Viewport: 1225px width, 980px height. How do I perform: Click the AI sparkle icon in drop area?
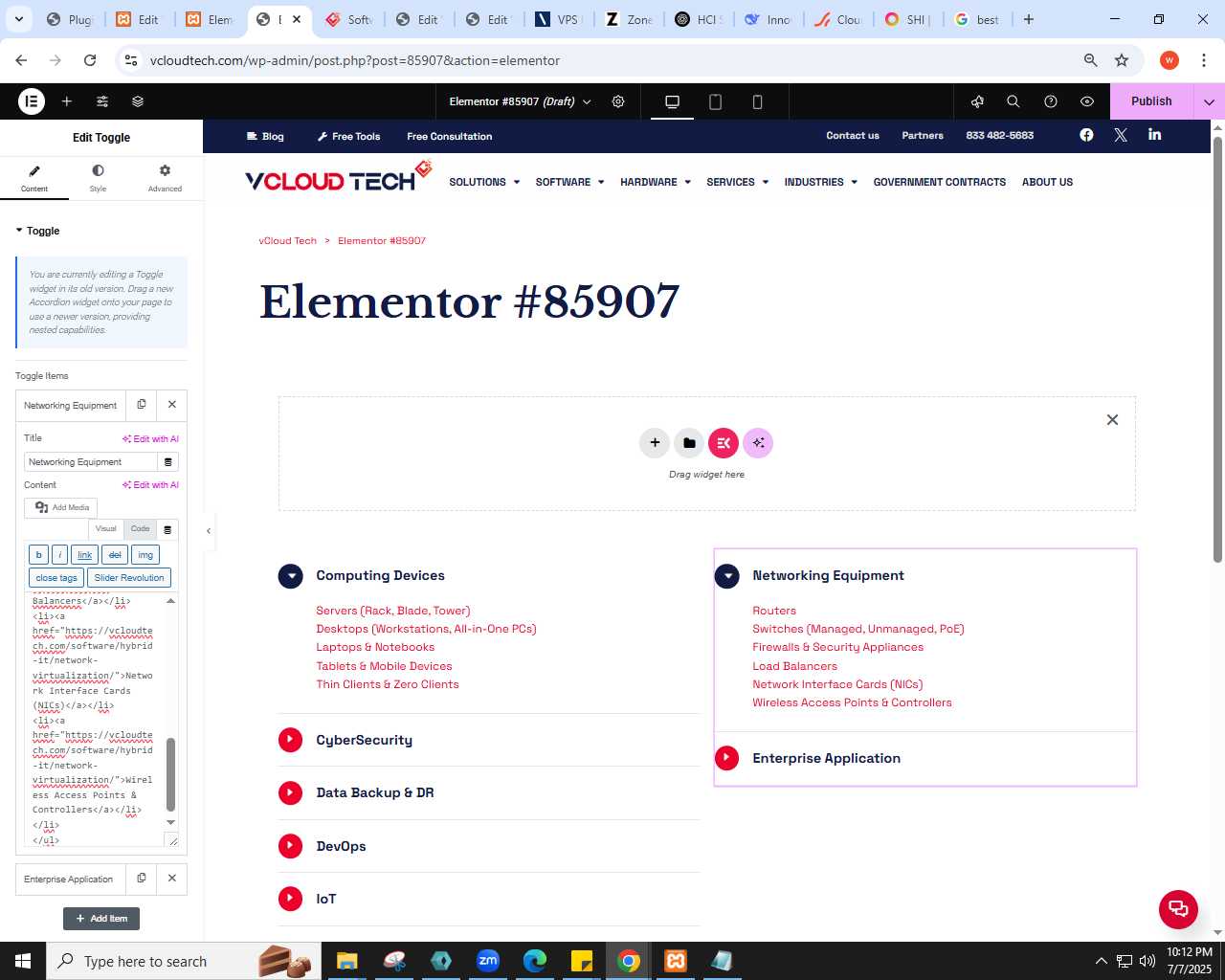(758, 442)
